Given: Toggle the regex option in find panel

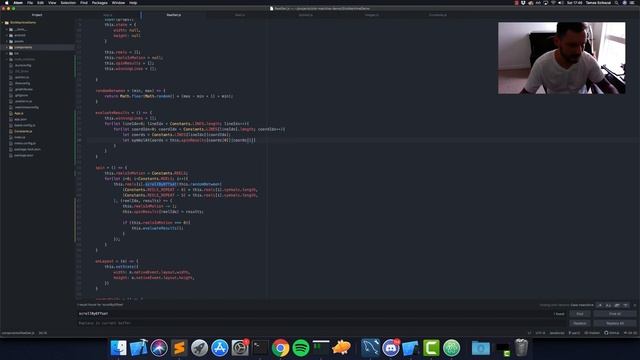Looking at the screenshot, I should tap(600, 305).
